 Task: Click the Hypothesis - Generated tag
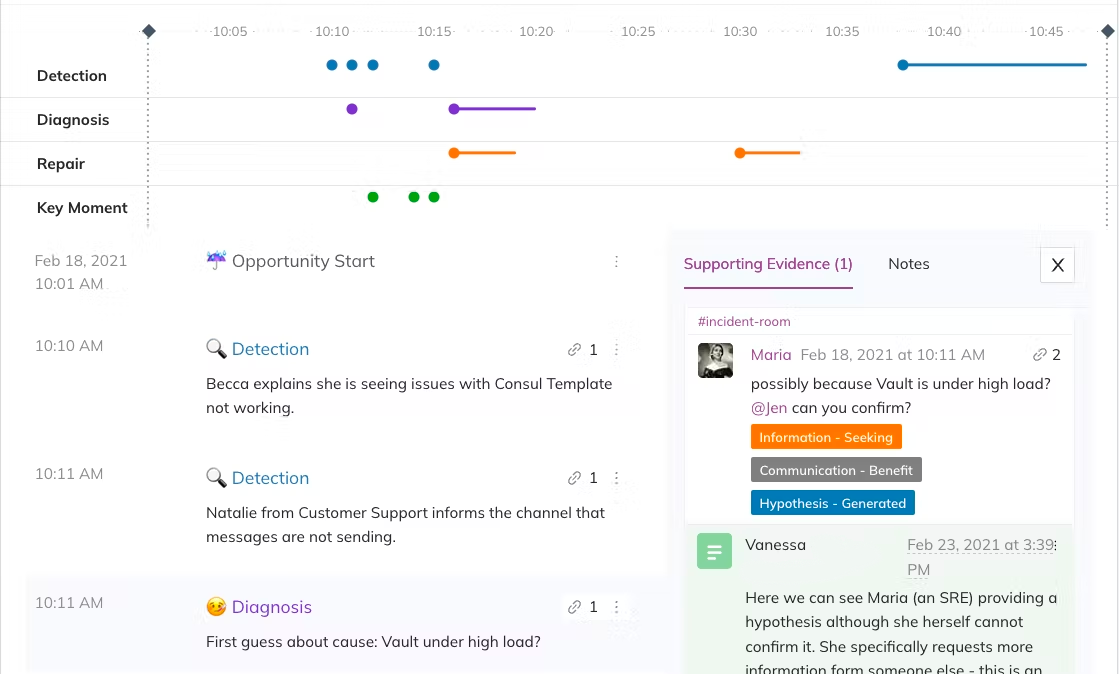click(x=832, y=503)
